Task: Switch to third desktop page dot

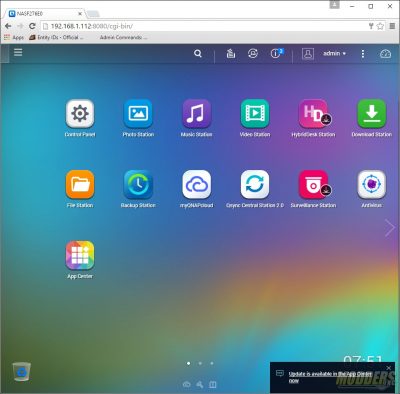Action: [212, 363]
